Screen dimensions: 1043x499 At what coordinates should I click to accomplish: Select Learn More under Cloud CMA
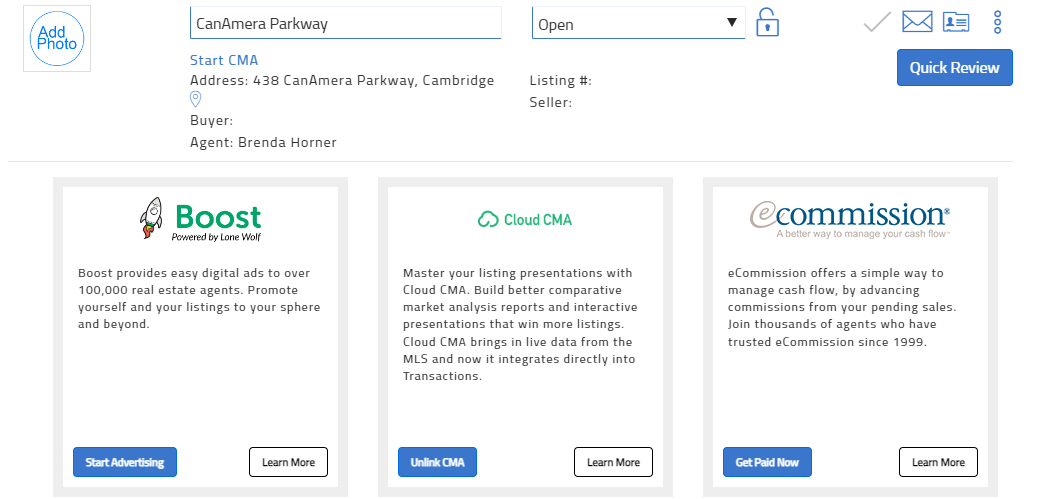click(613, 462)
